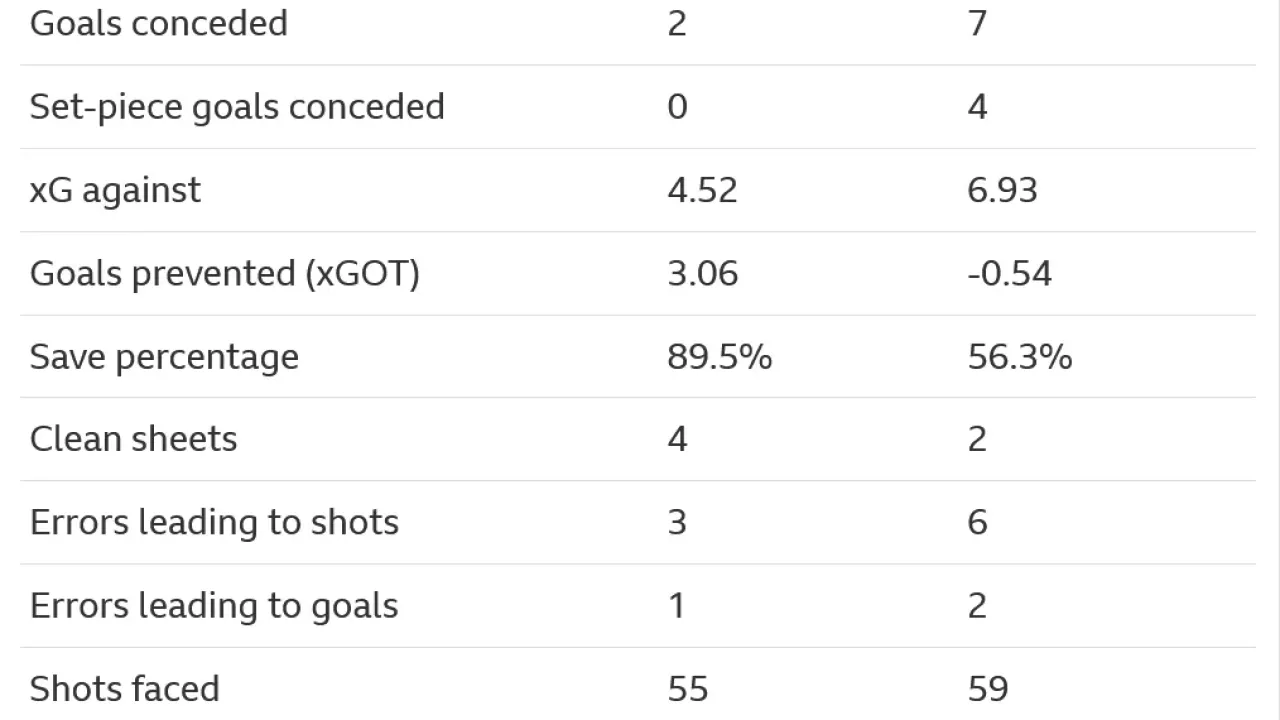1280x720 pixels.
Task: Click the 4.52 xG against value
Action: click(702, 190)
